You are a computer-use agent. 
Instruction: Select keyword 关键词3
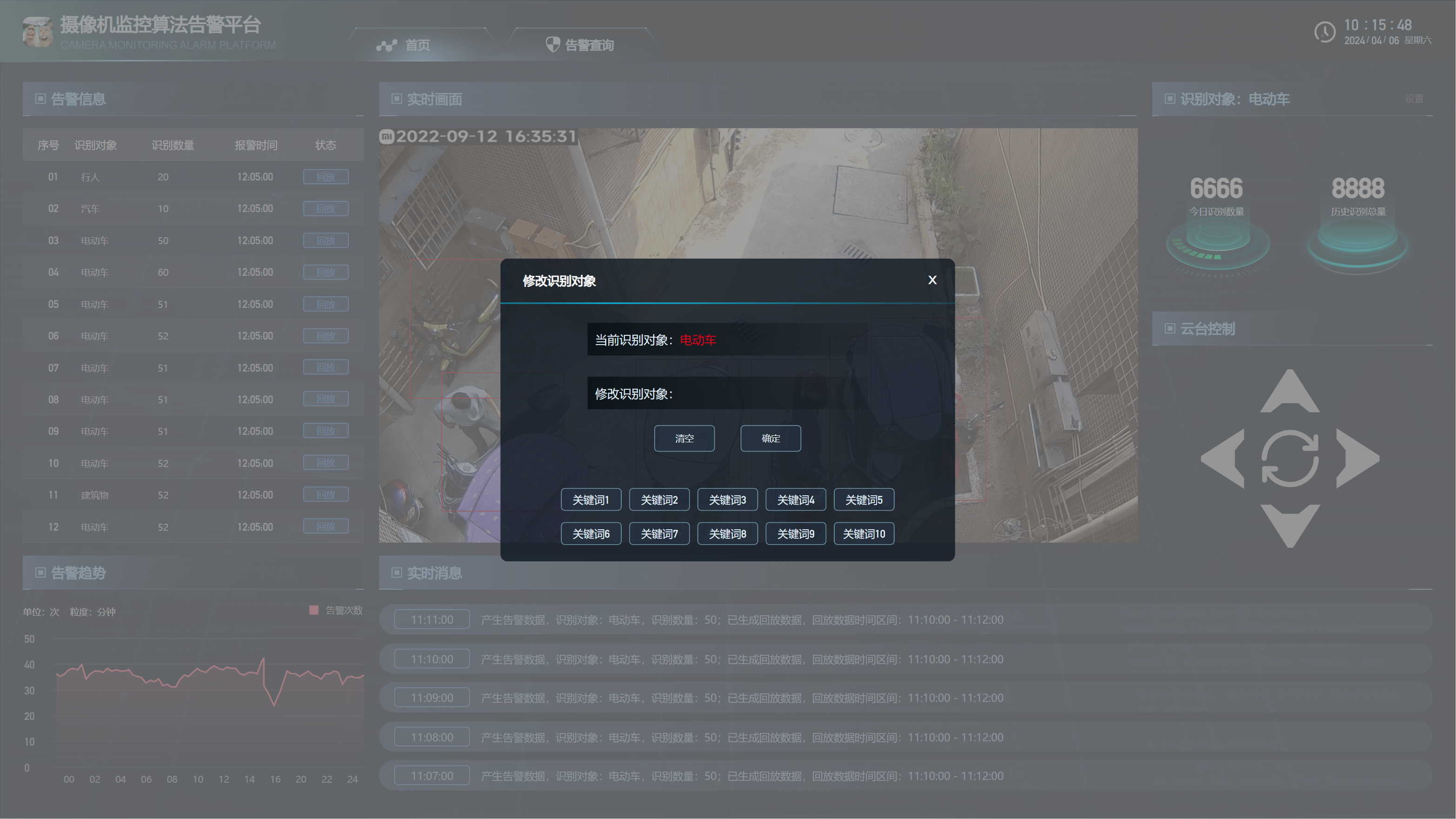tap(727, 500)
